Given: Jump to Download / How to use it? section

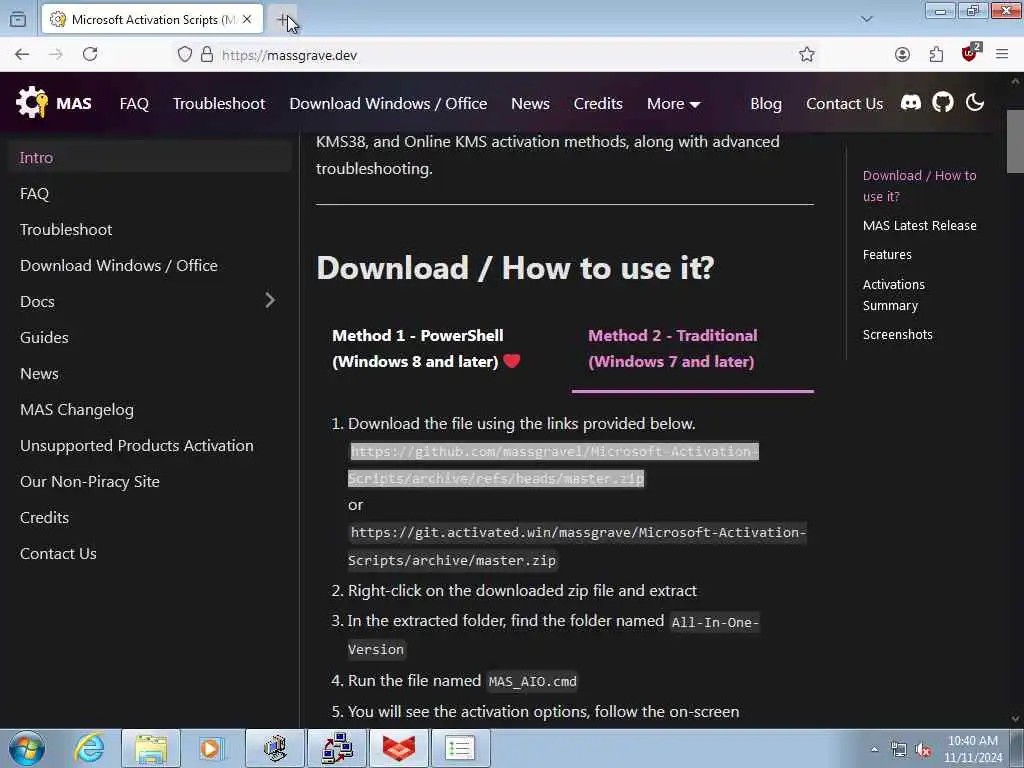Looking at the screenshot, I should tap(919, 185).
